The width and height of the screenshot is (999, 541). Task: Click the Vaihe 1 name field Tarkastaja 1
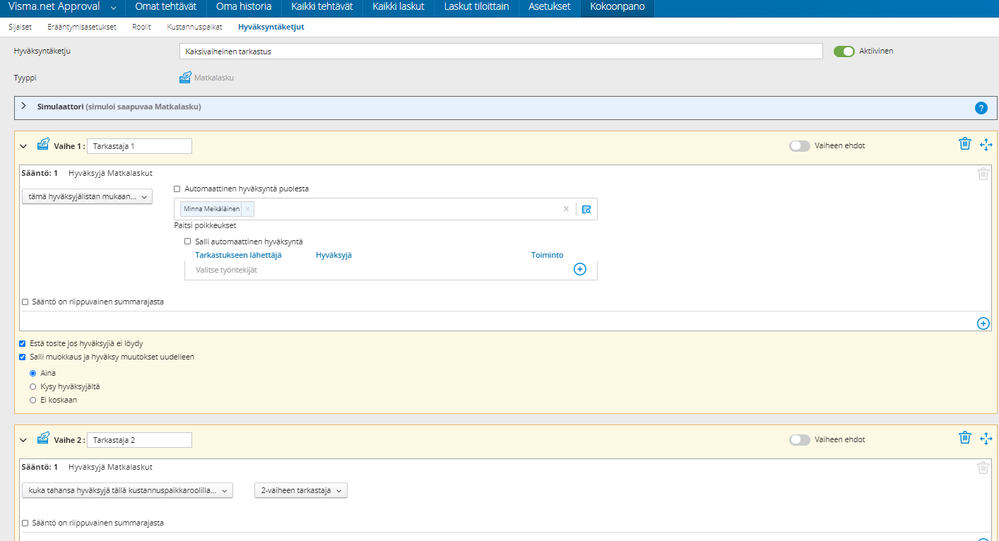[140, 146]
